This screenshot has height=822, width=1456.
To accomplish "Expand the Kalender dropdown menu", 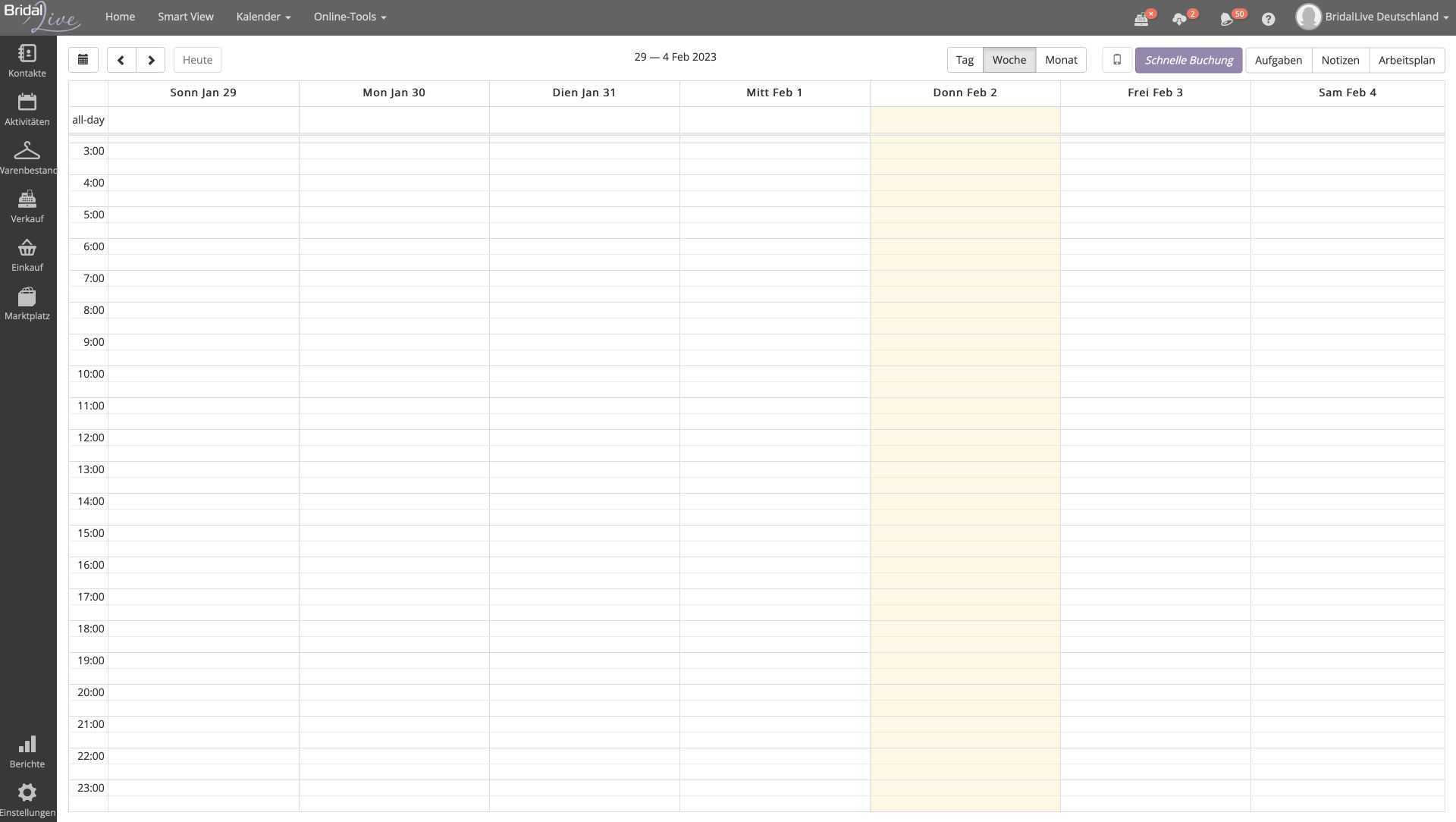I will click(x=263, y=16).
